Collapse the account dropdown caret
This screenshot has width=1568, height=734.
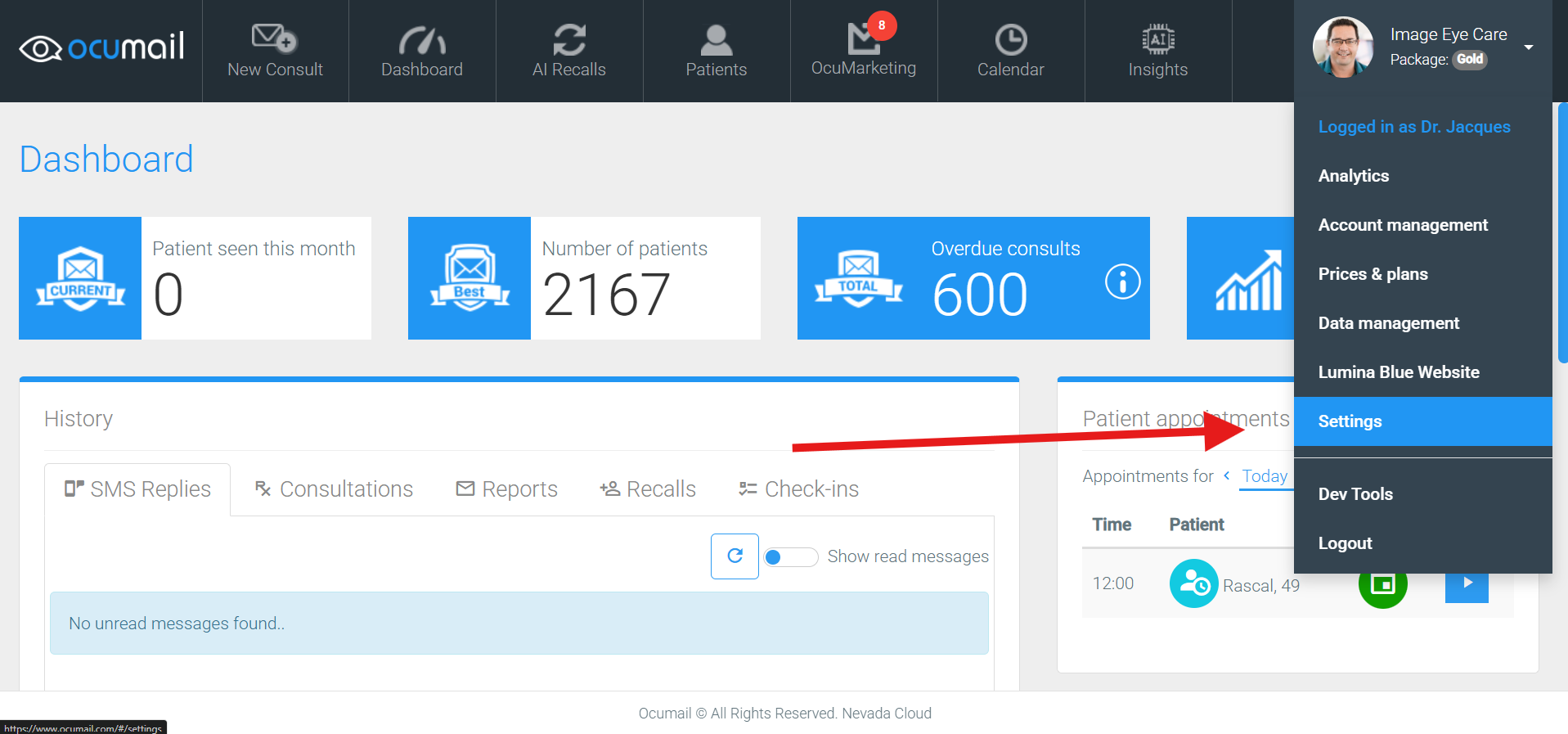[1529, 47]
